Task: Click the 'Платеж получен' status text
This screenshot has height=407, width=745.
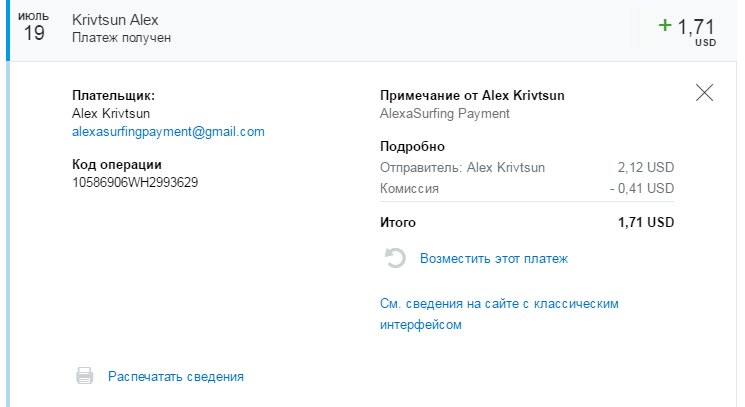Action: coord(121,38)
